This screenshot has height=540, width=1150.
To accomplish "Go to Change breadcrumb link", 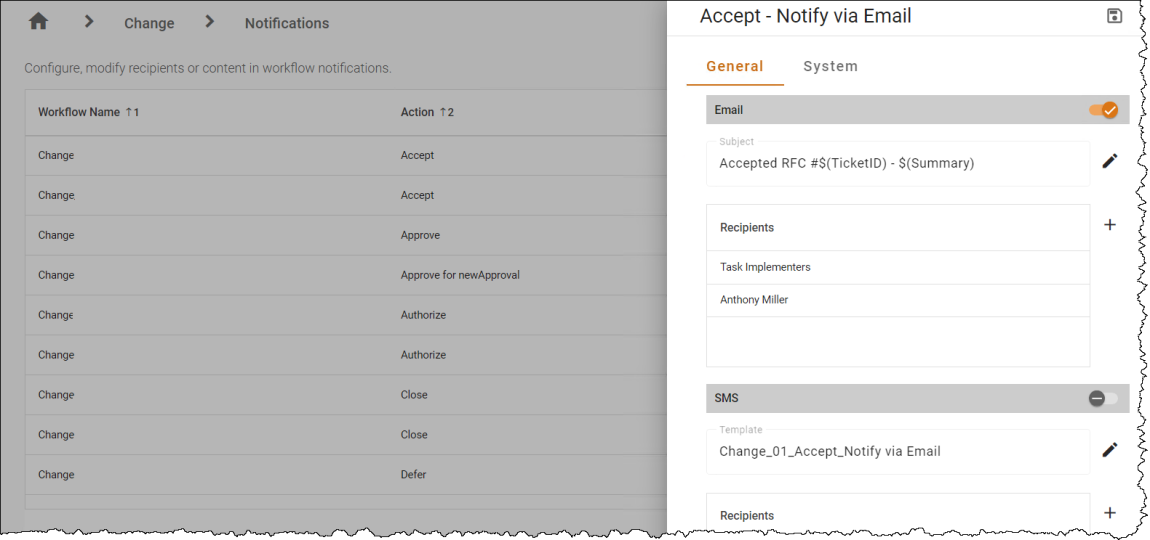I will click(x=149, y=23).
